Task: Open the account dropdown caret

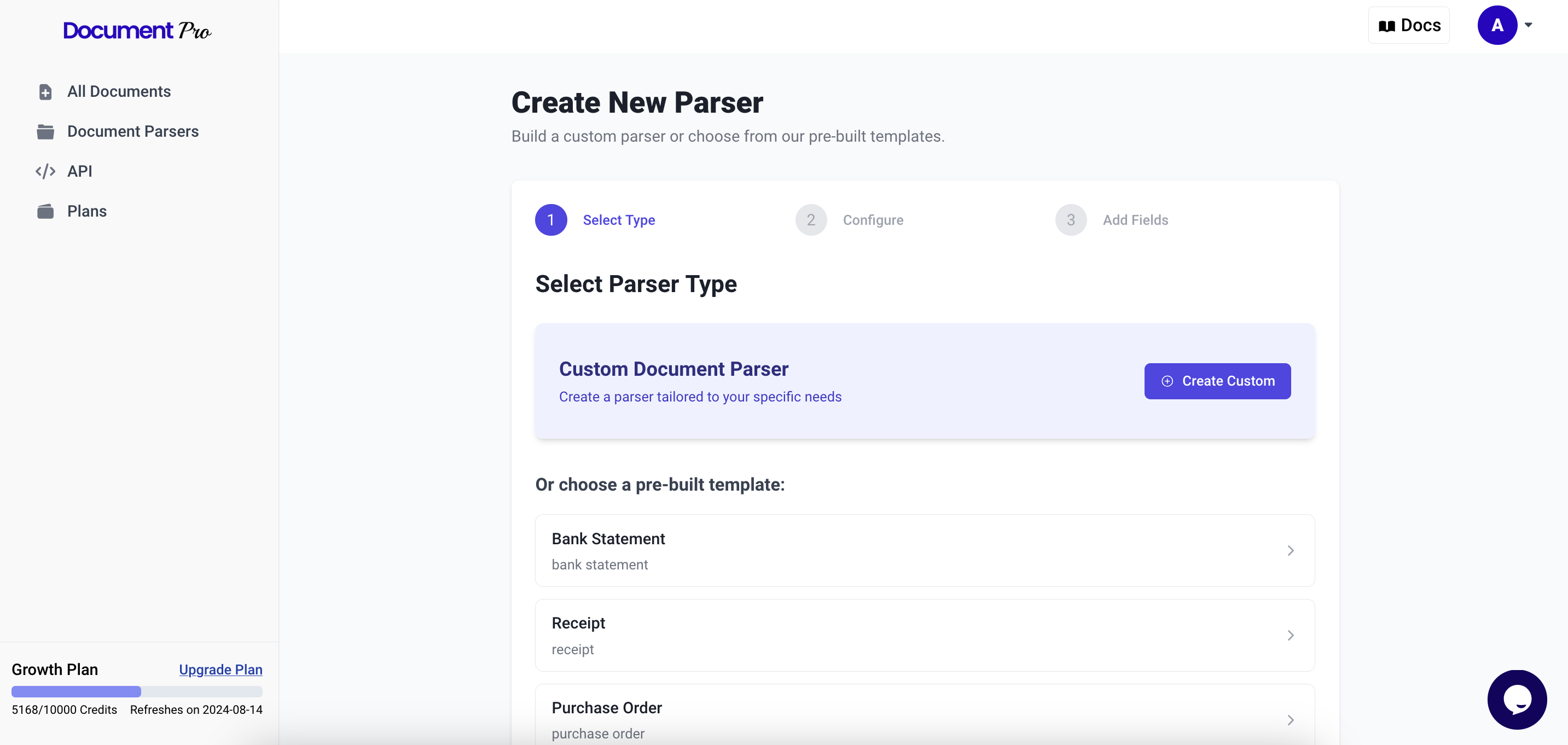Action: 1529,26
